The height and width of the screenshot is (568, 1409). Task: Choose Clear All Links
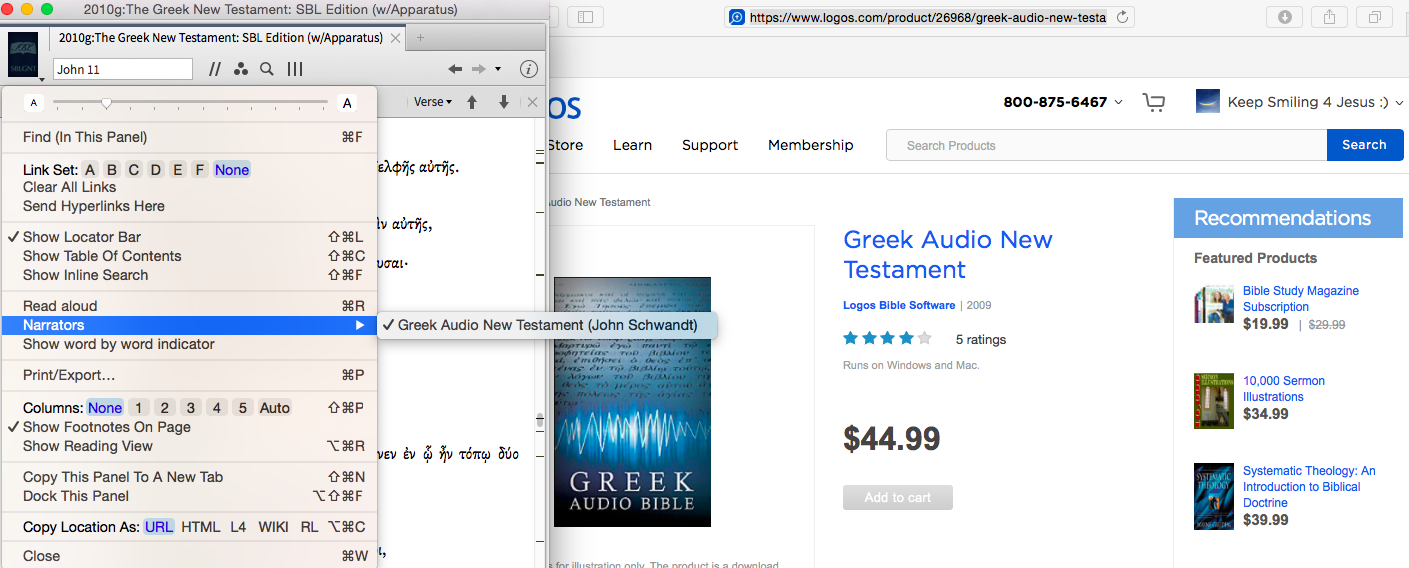click(x=70, y=187)
